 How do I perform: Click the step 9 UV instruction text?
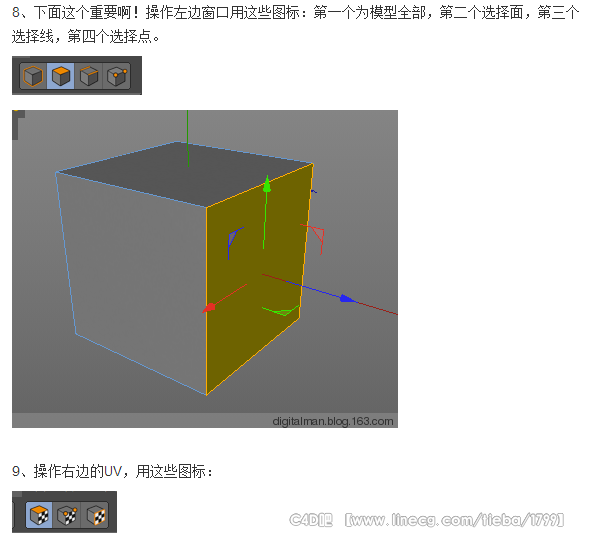(x=112, y=471)
